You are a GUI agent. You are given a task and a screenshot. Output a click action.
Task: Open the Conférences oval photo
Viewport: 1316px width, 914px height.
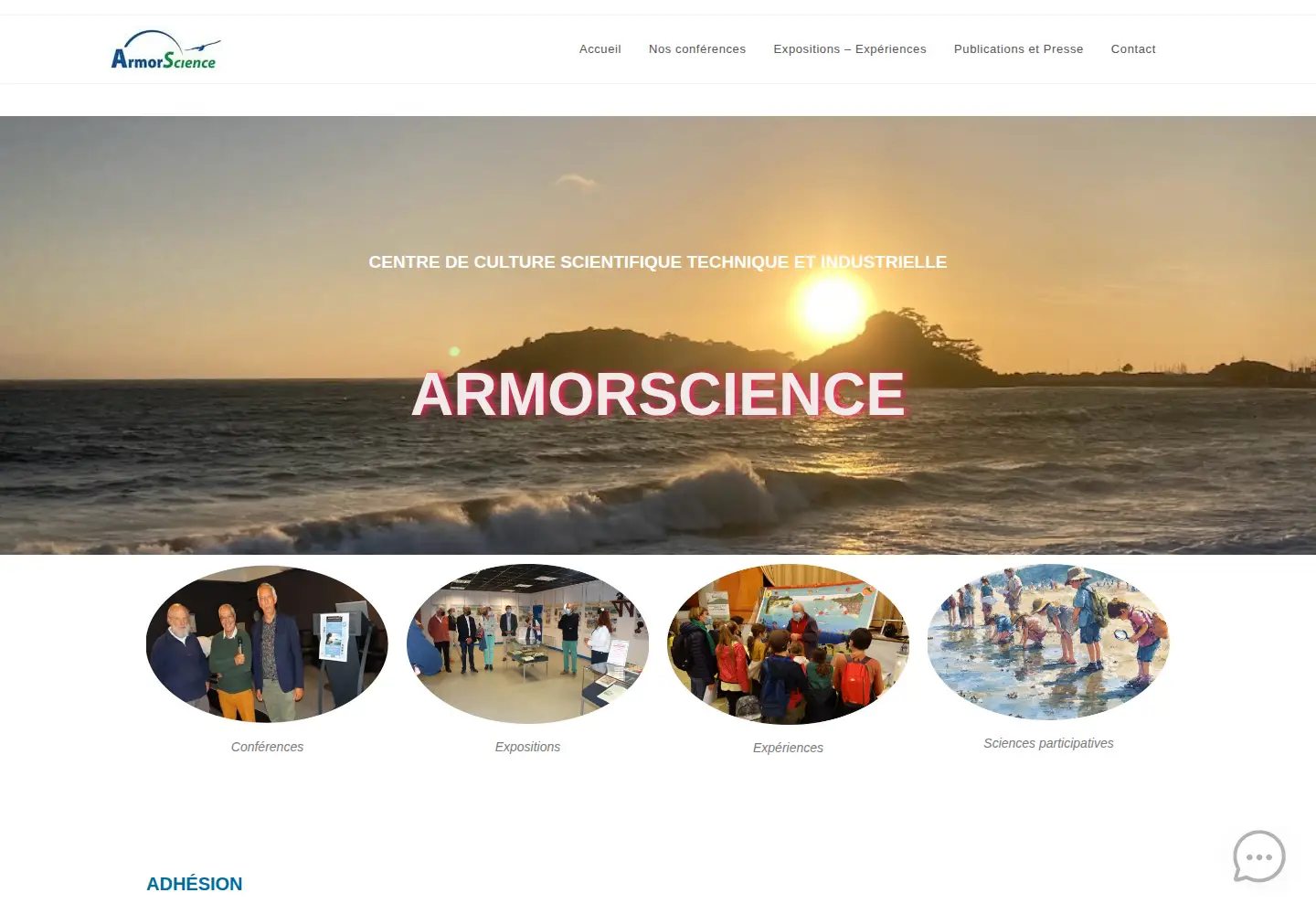(x=267, y=644)
